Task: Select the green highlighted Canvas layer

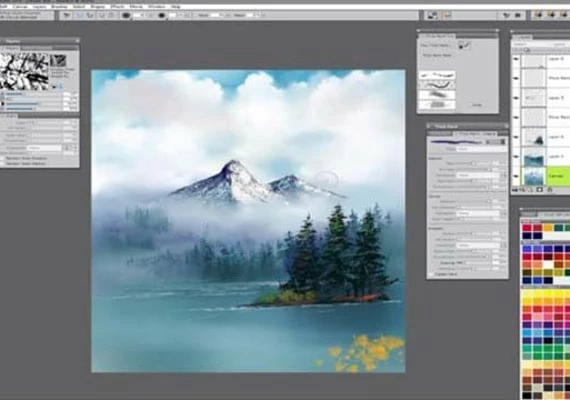Action: point(541,176)
